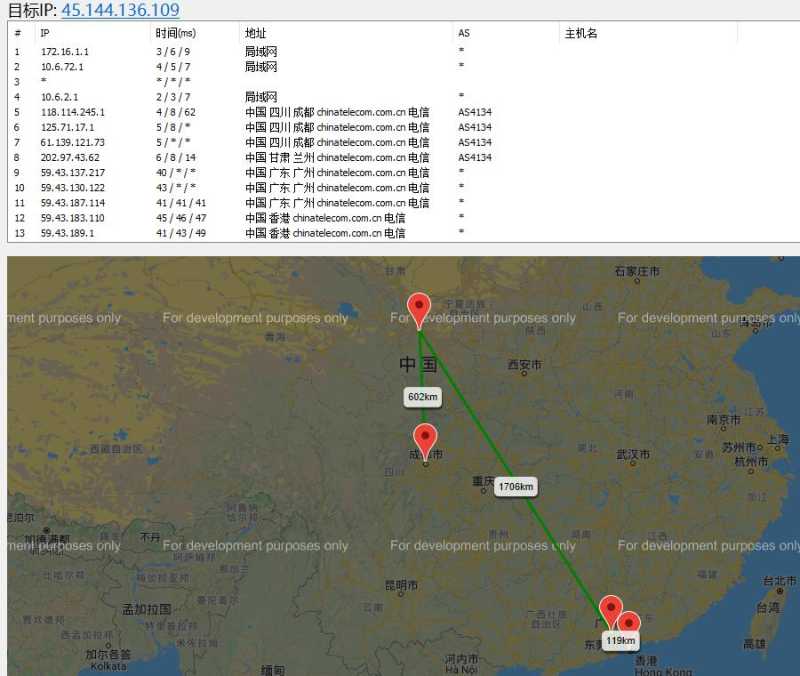800x676 pixels.
Task: Select hop 9 IP 59.43.137.217
Action: (x=73, y=172)
